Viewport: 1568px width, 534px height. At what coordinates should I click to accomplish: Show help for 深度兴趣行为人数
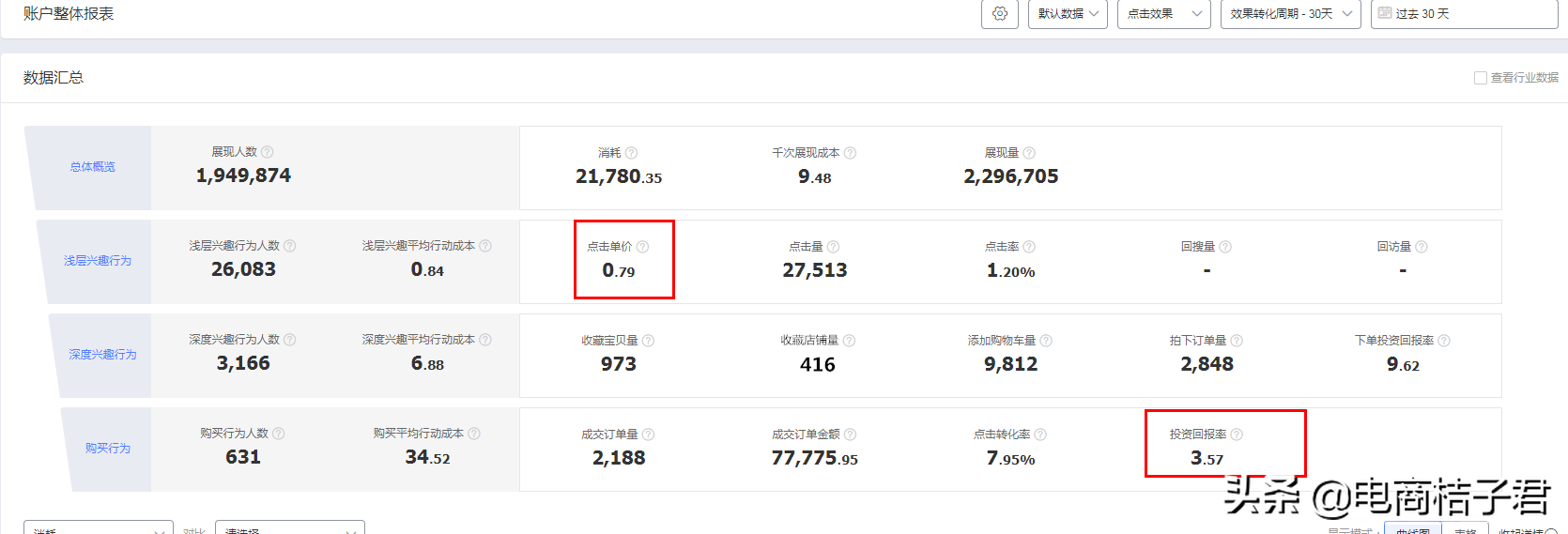coord(290,340)
